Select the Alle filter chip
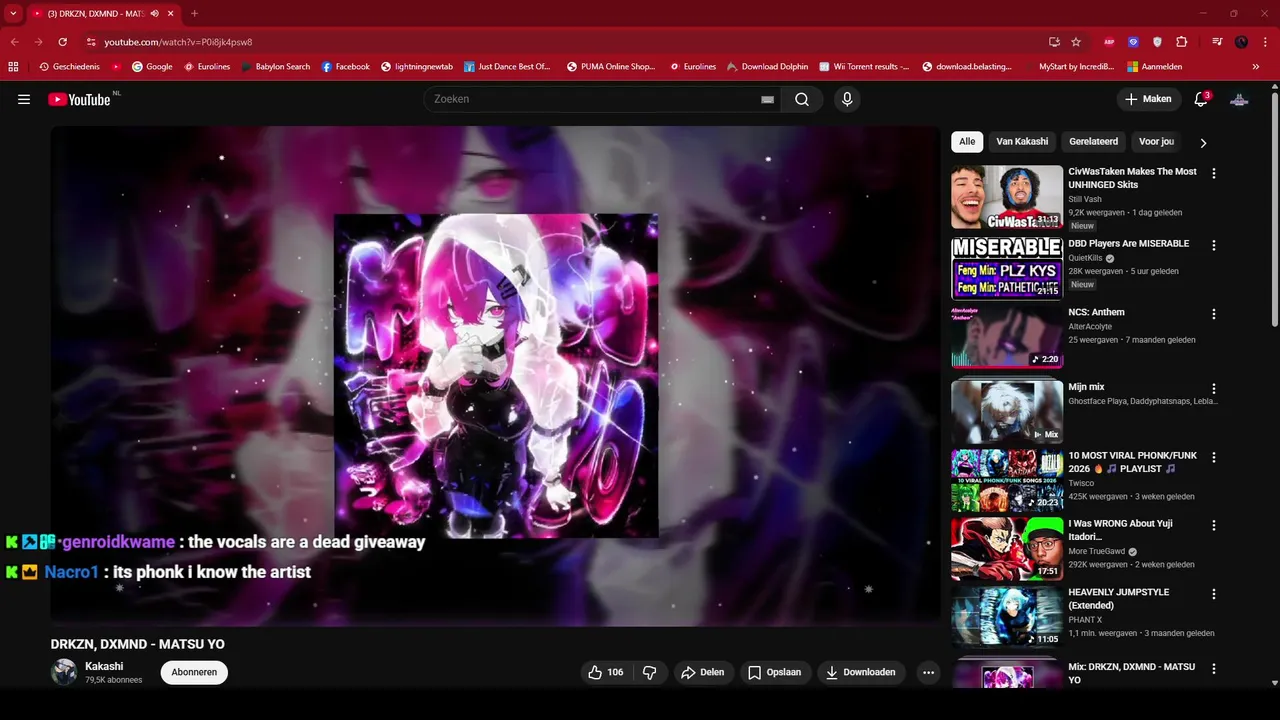This screenshot has width=1280, height=720. pyautogui.click(x=967, y=142)
